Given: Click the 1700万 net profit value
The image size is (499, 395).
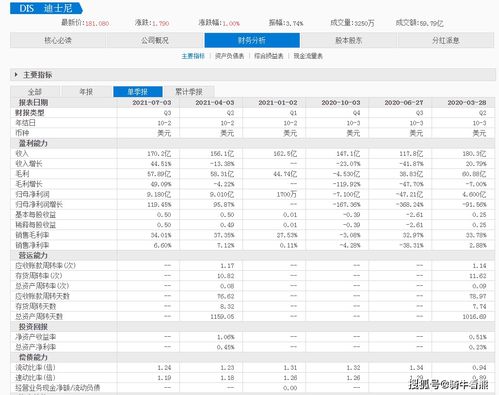Looking at the screenshot, I should coord(286,194).
